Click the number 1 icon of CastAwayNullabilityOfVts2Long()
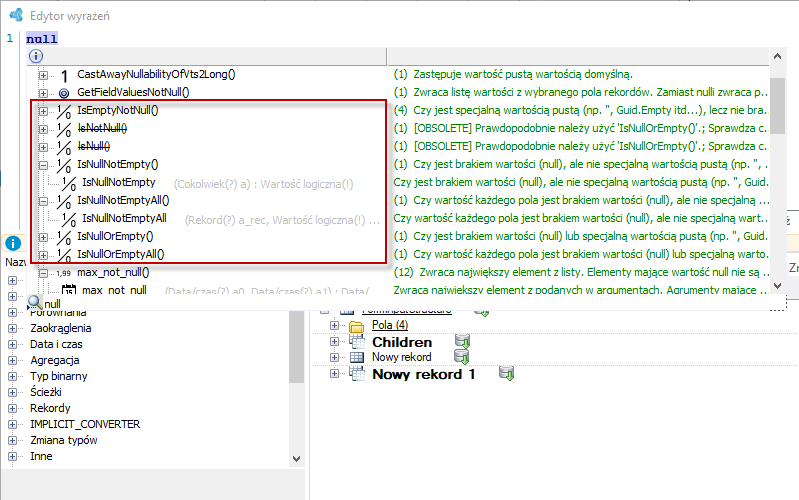Image resolution: width=799 pixels, height=500 pixels. tap(64, 75)
